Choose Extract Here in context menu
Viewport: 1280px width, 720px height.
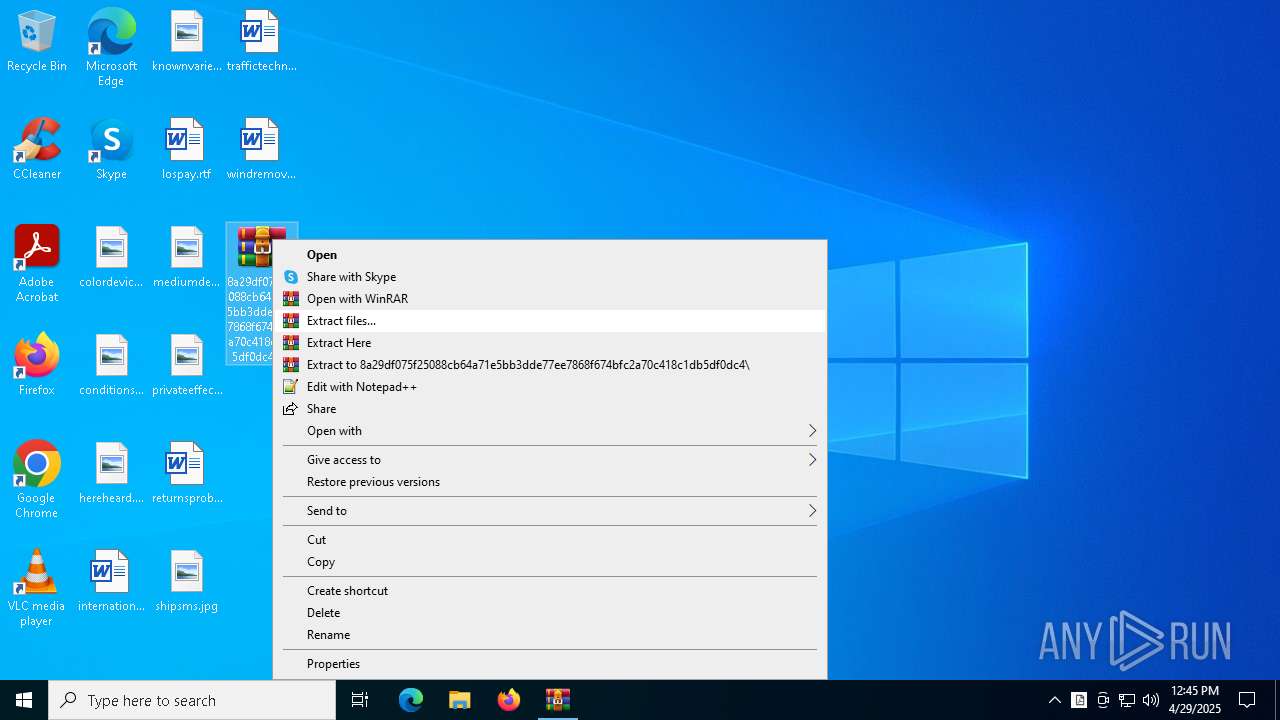(x=550, y=343)
